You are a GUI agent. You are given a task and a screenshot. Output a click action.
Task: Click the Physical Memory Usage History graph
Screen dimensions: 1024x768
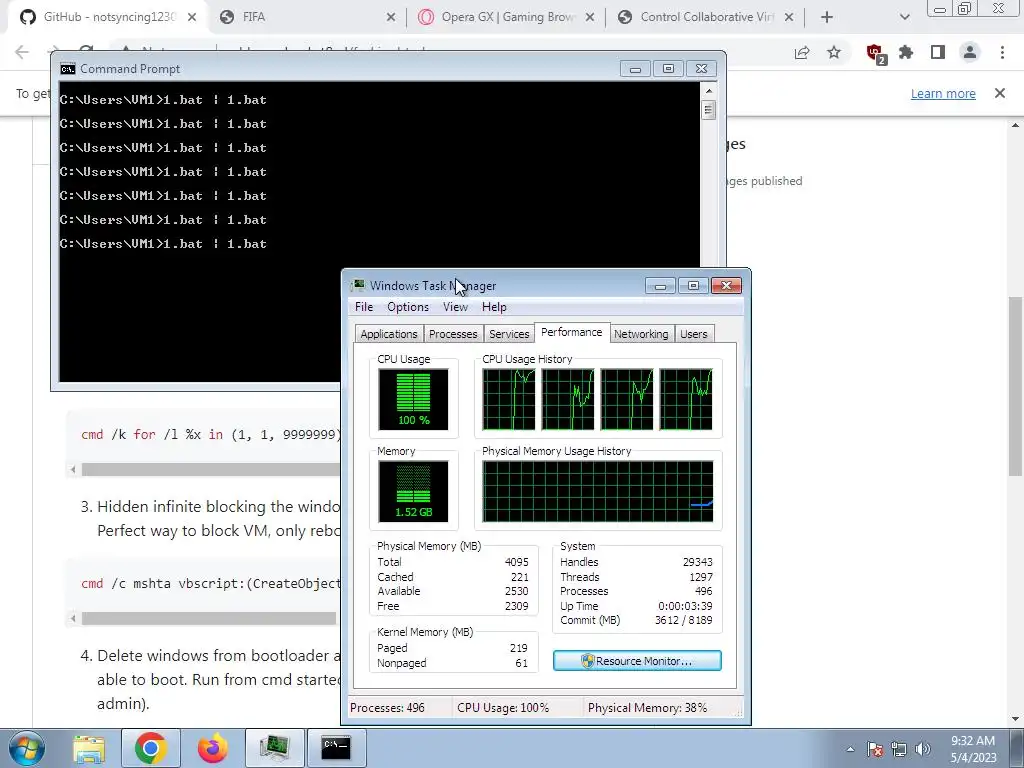(x=598, y=492)
